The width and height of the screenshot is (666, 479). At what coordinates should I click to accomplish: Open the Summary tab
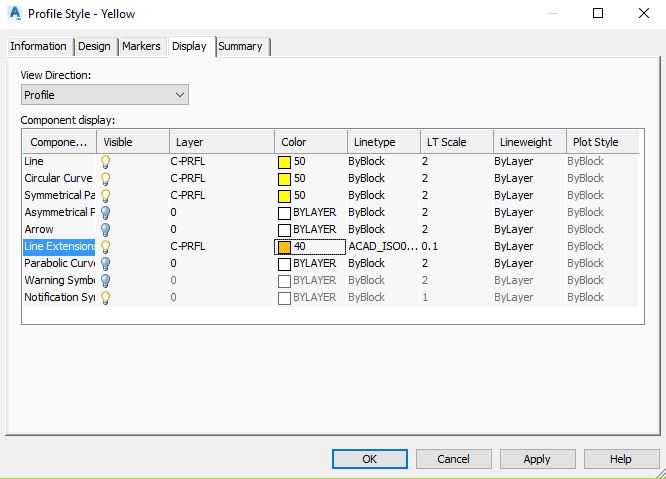point(241,46)
